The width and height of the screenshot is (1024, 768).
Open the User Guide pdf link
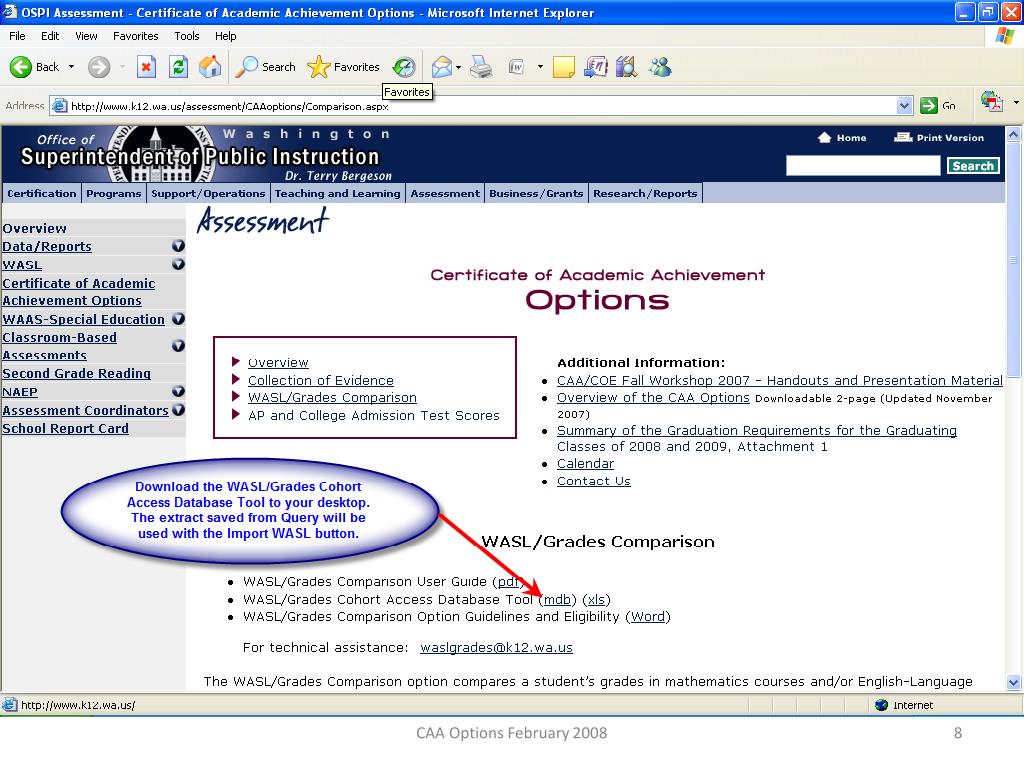click(x=509, y=581)
